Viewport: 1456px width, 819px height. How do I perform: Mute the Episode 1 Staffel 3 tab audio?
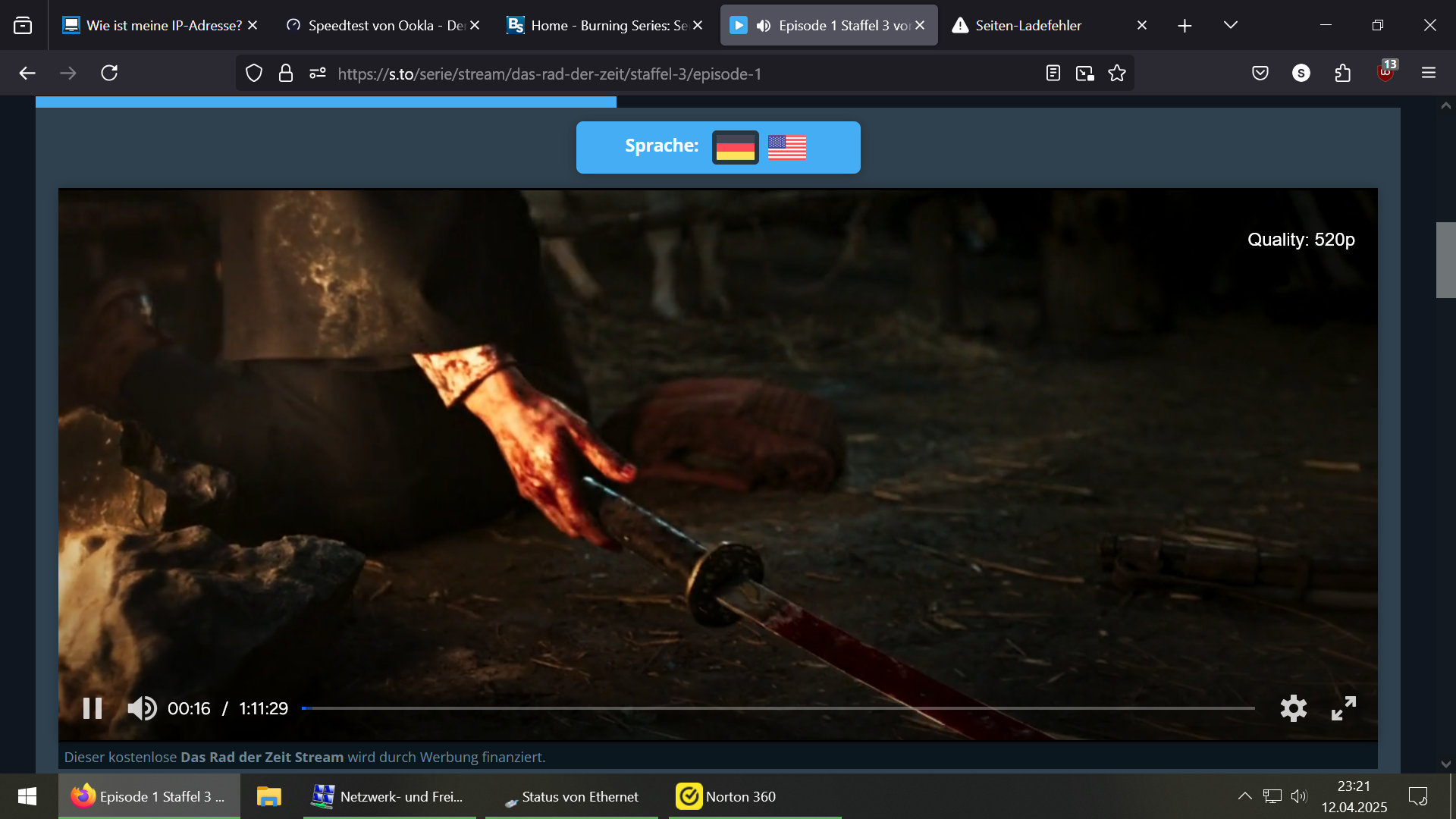coord(764,25)
